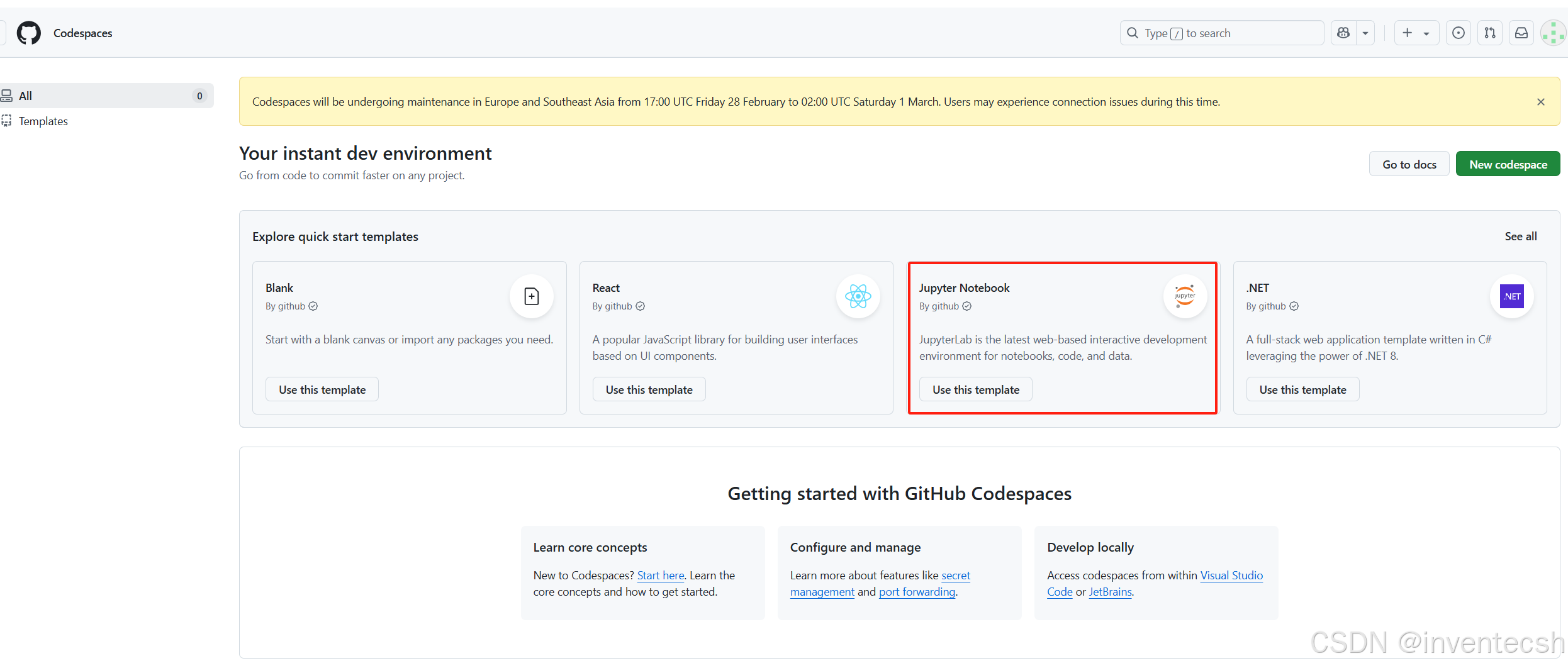Focus the Type / to search field

coord(1221,33)
